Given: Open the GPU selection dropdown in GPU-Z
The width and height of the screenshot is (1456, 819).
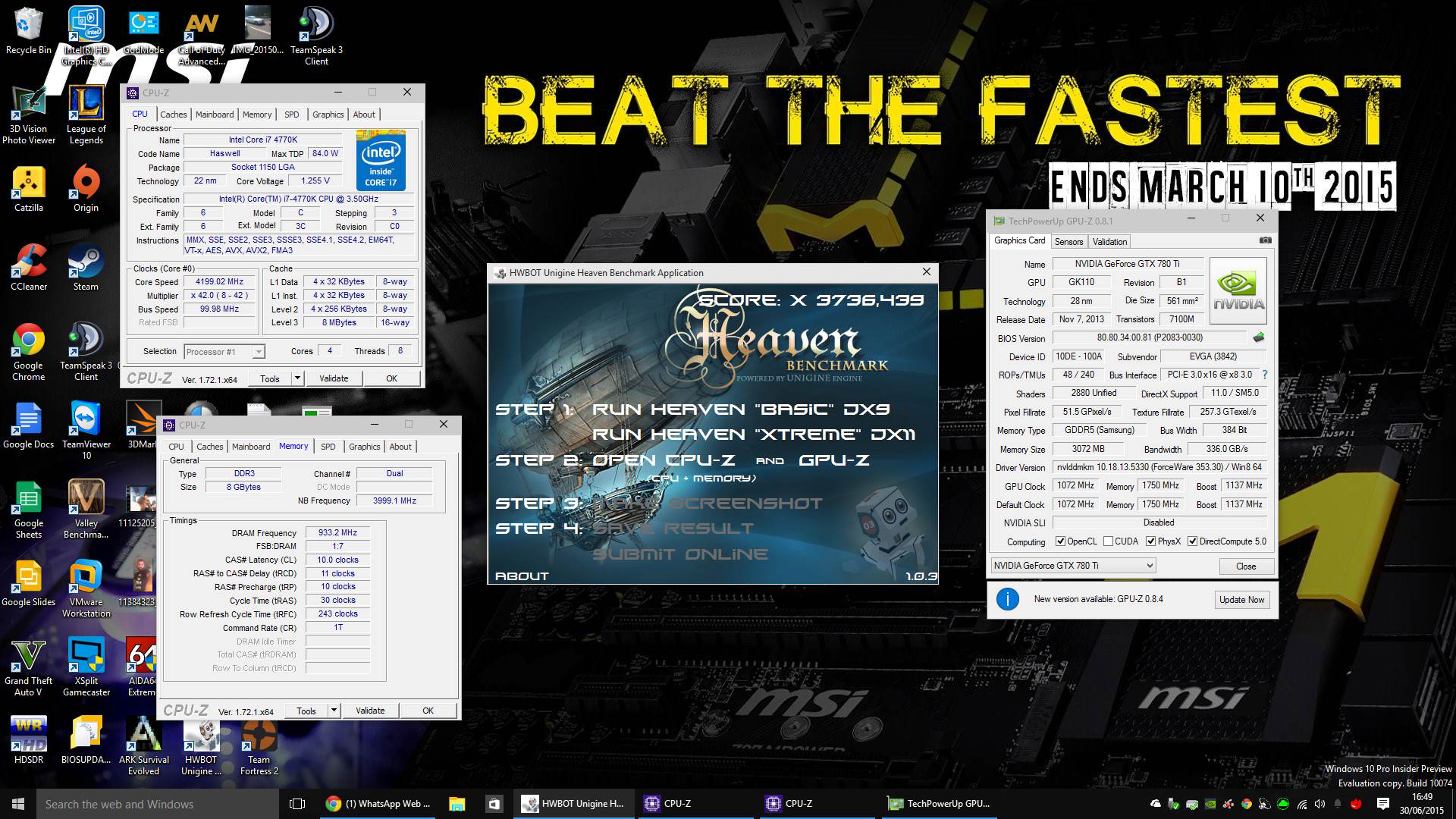Looking at the screenshot, I should tap(1073, 566).
